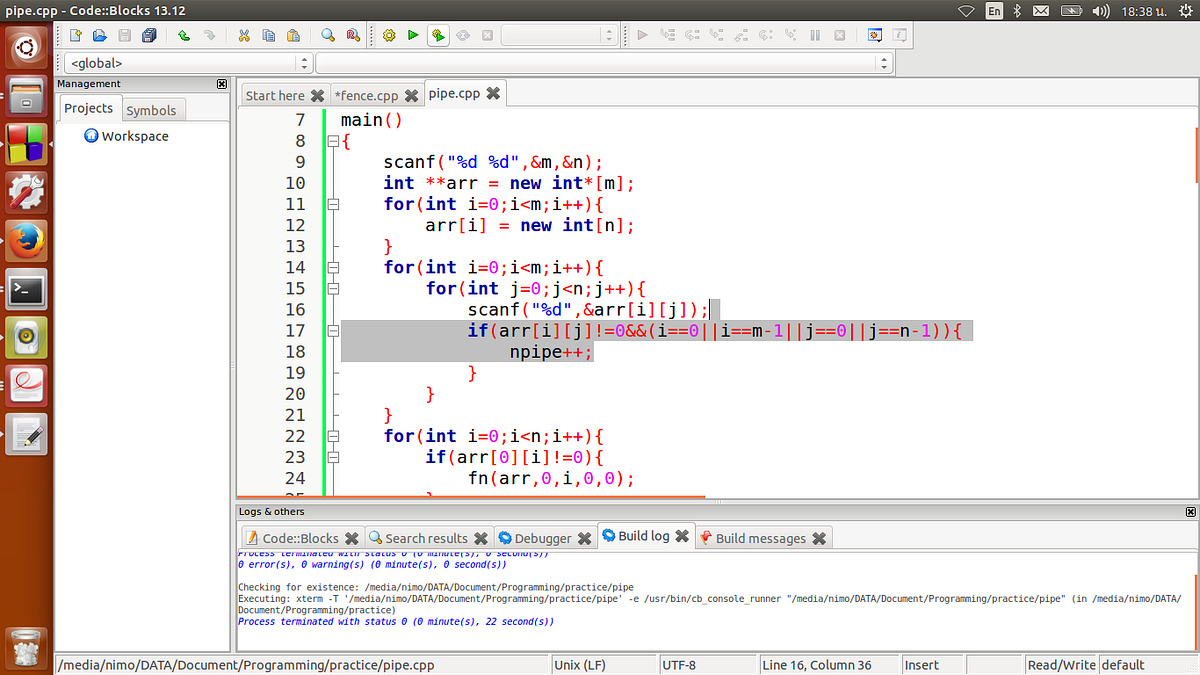Collapse the fold marker on line 14
The image size is (1200, 675).
(x=333, y=267)
